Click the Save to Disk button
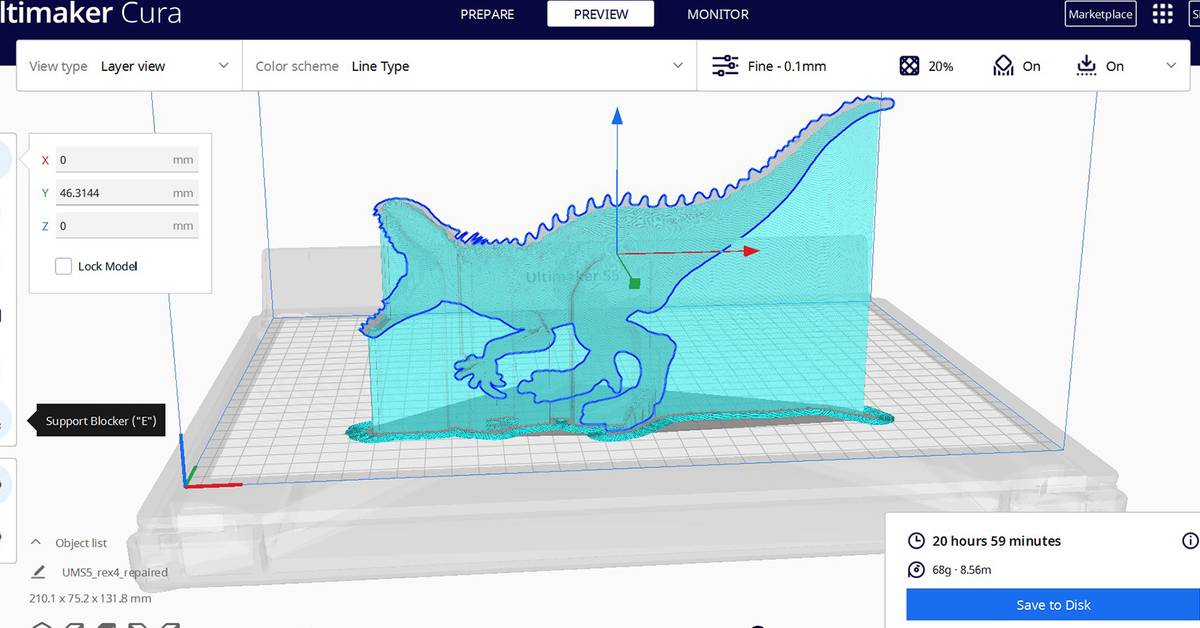1200x628 pixels. [1052, 605]
